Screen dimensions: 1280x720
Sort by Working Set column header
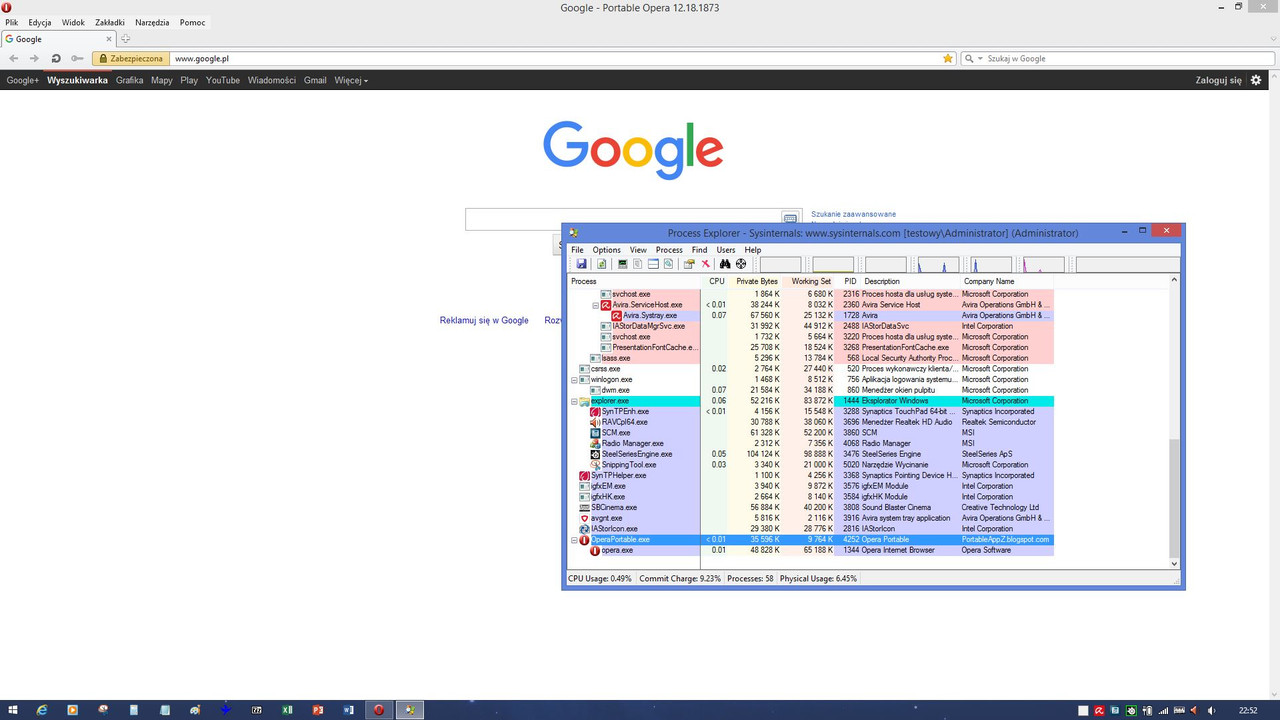click(809, 281)
